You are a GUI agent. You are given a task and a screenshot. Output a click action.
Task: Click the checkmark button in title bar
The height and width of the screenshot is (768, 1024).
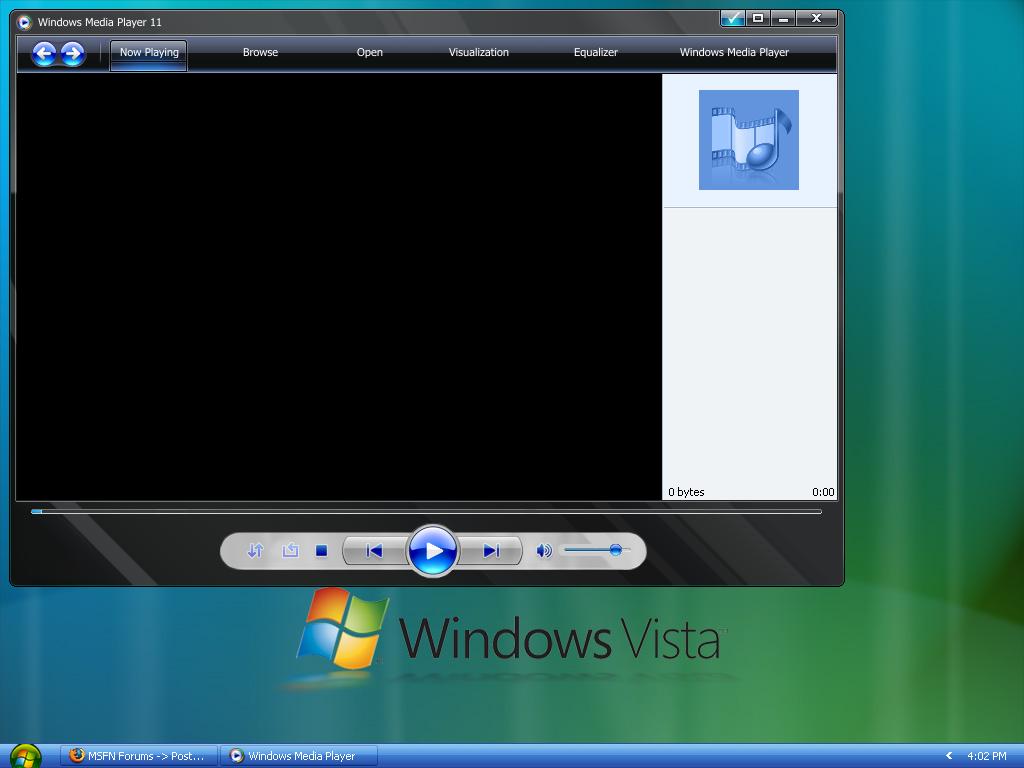pos(733,18)
